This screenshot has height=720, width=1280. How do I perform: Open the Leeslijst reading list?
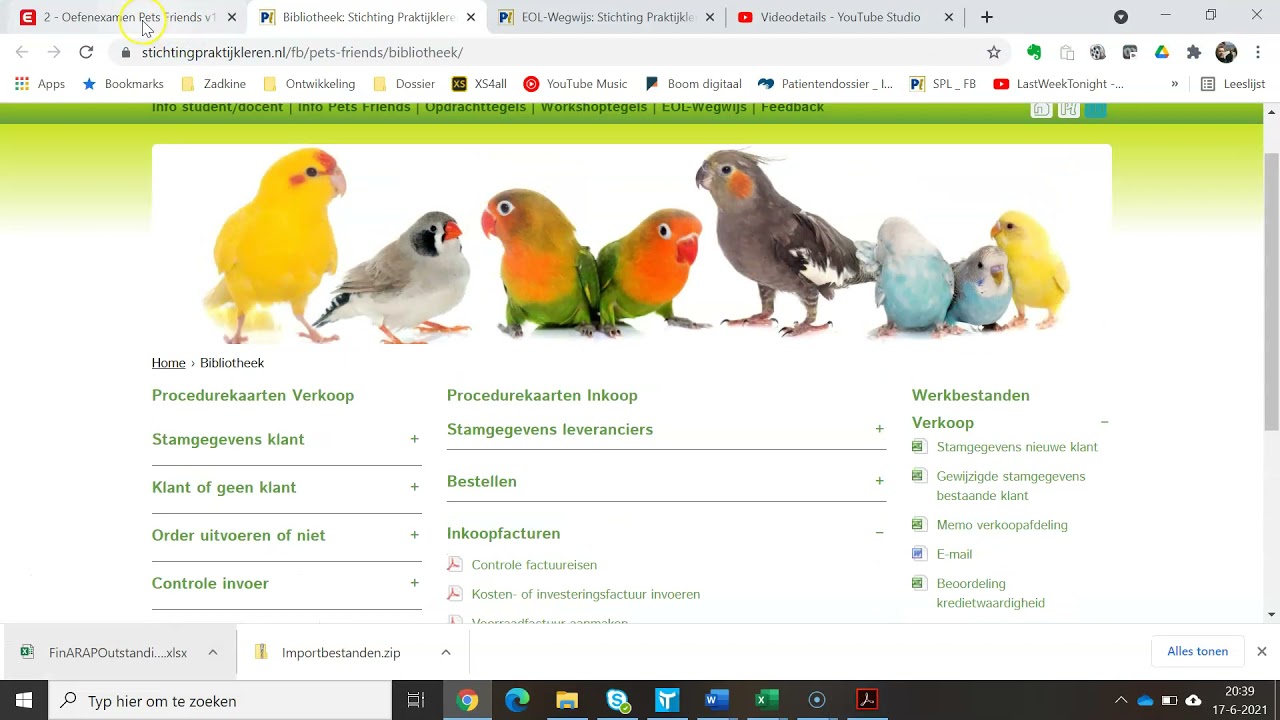point(1233,84)
